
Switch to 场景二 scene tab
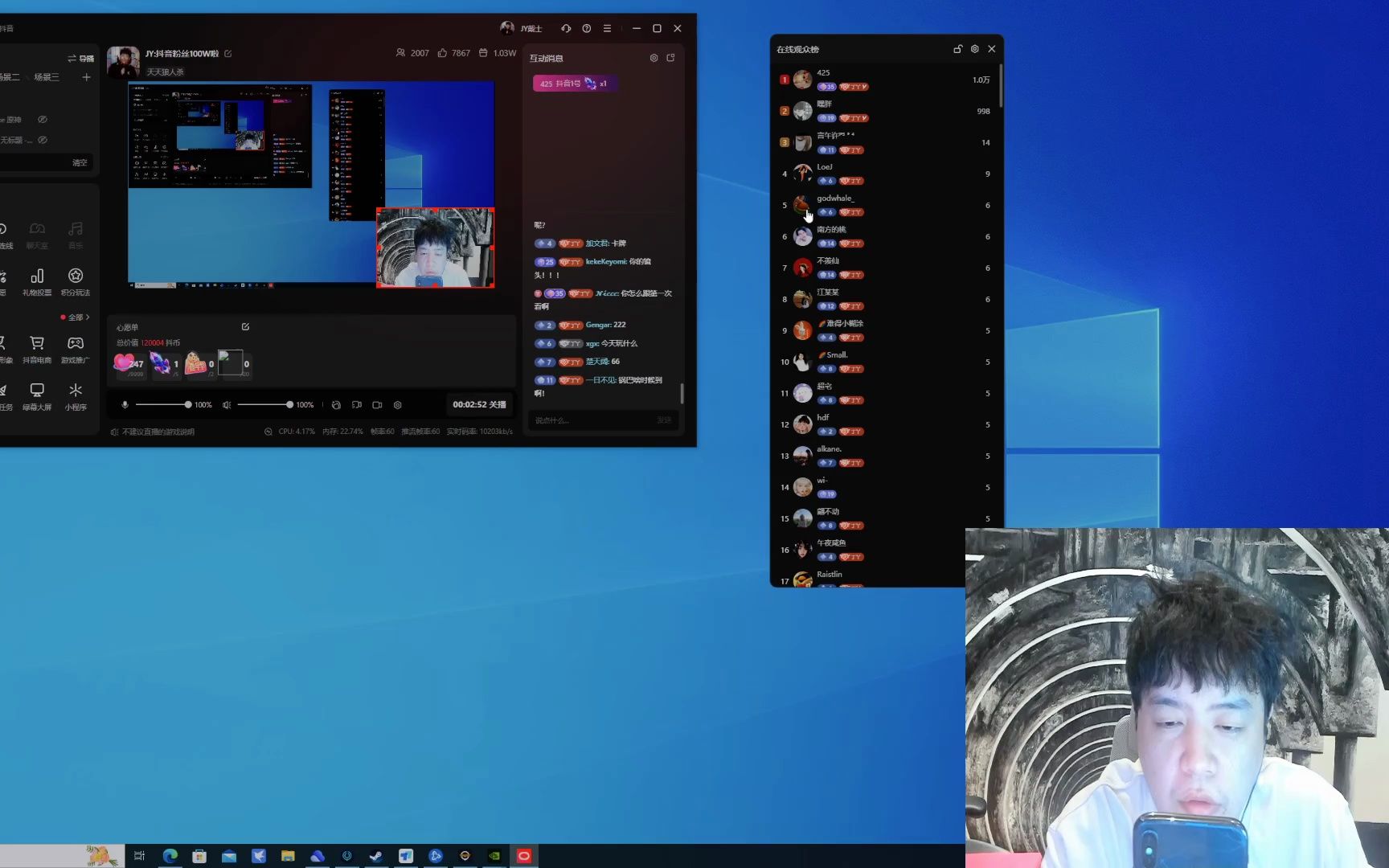tap(9, 77)
